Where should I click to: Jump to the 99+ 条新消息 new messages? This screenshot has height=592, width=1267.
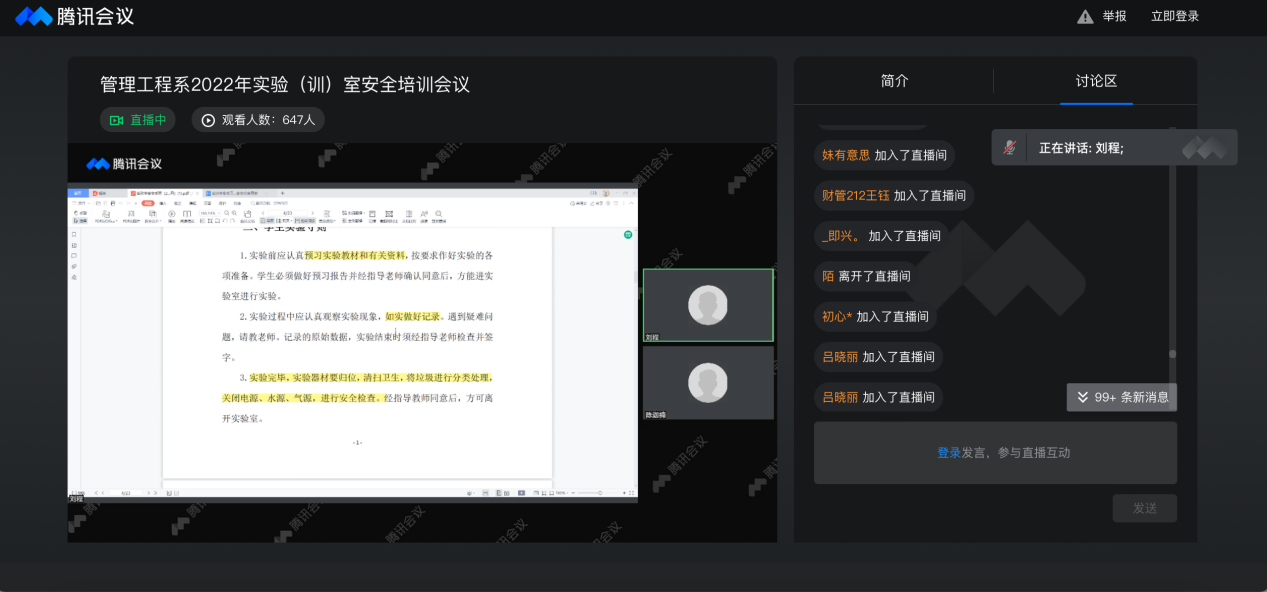coord(1121,397)
